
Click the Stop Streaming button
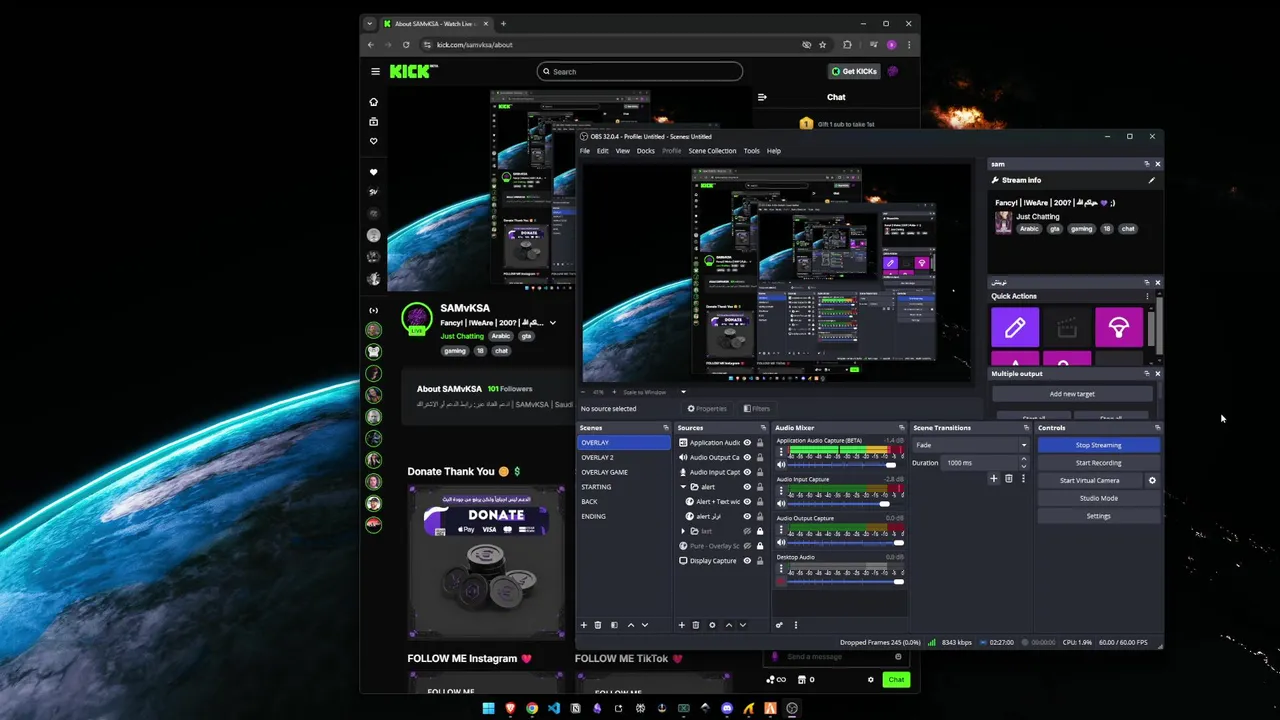coord(1098,445)
